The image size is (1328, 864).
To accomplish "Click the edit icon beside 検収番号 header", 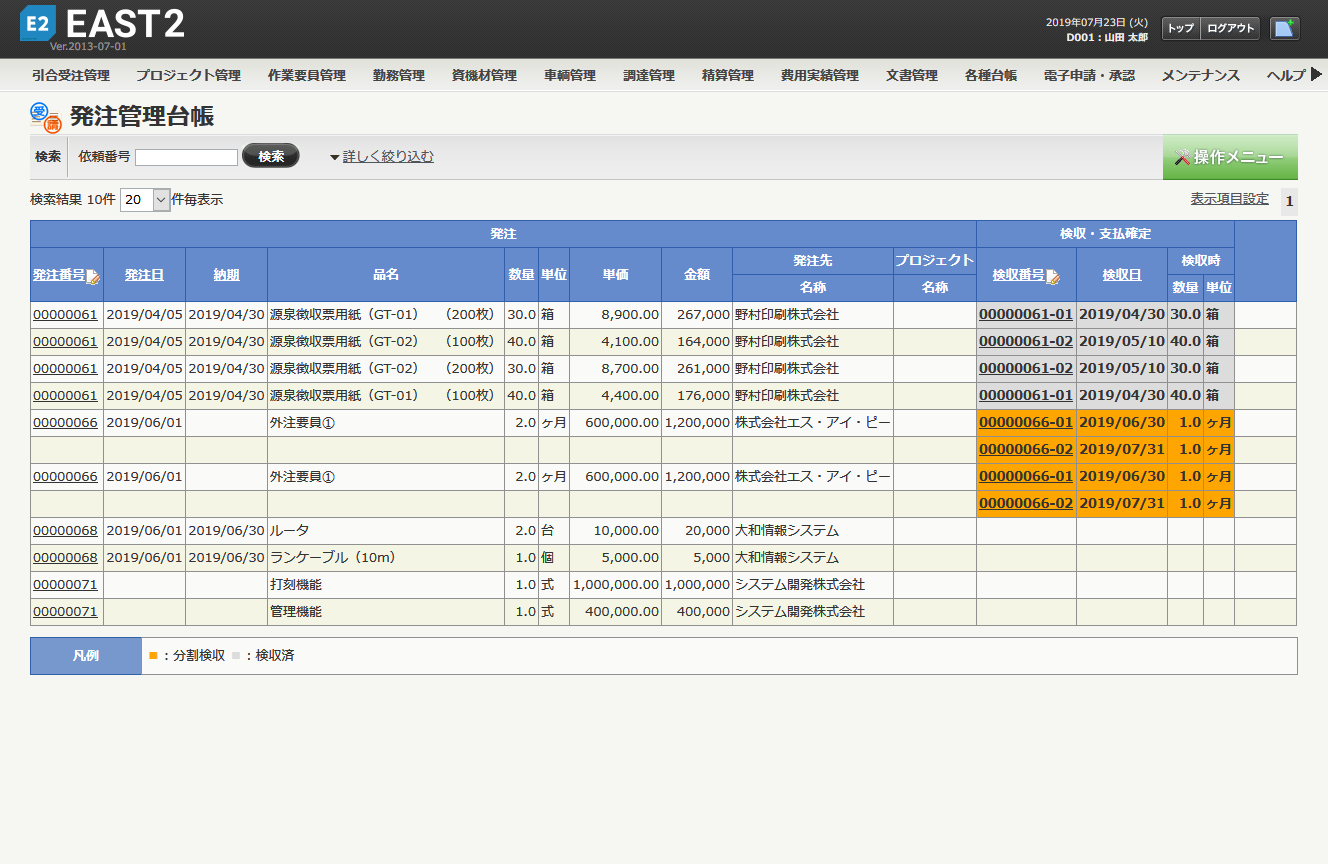I will (1054, 277).
